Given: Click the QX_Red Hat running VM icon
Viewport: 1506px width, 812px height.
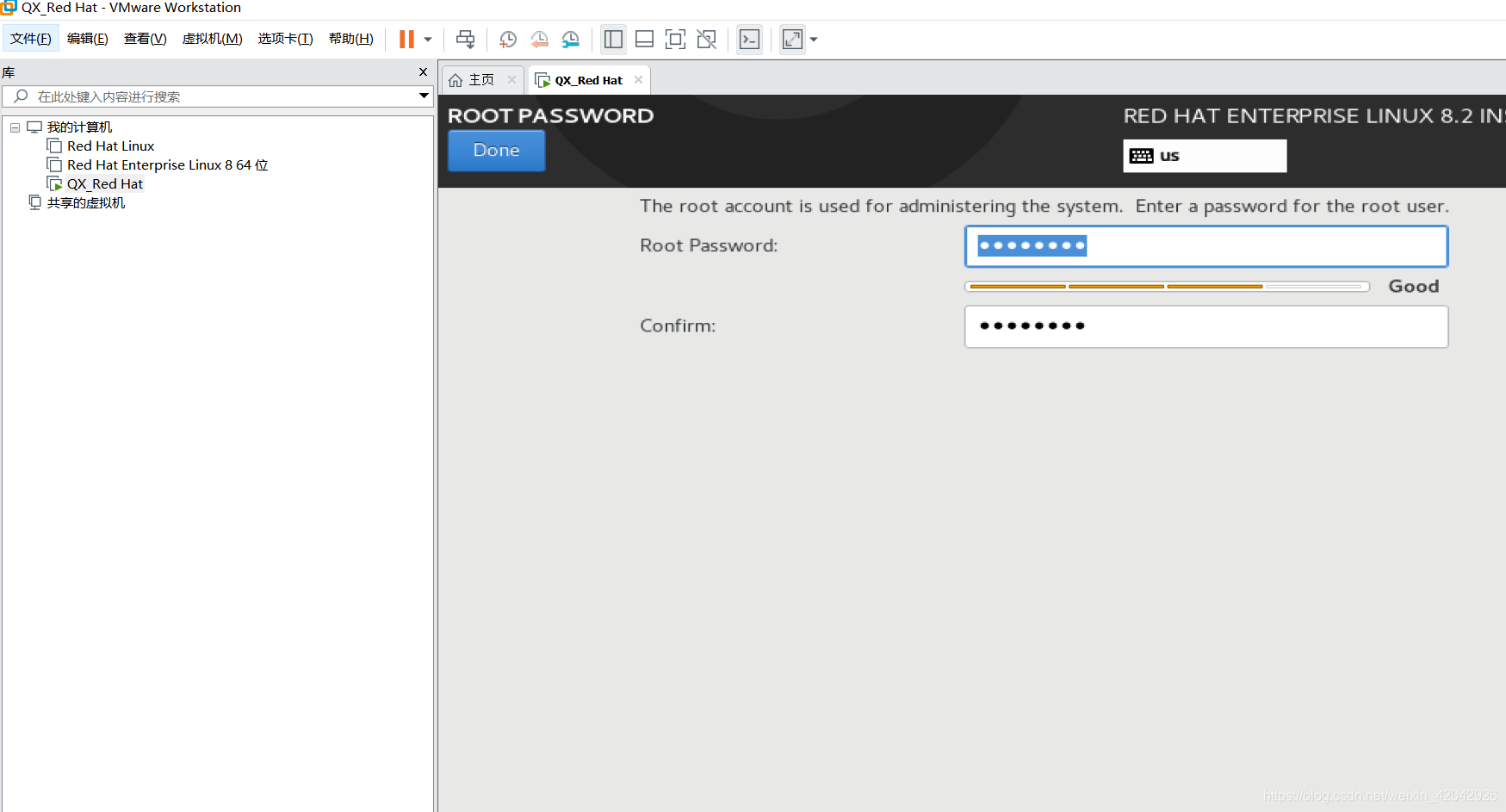Looking at the screenshot, I should (54, 184).
